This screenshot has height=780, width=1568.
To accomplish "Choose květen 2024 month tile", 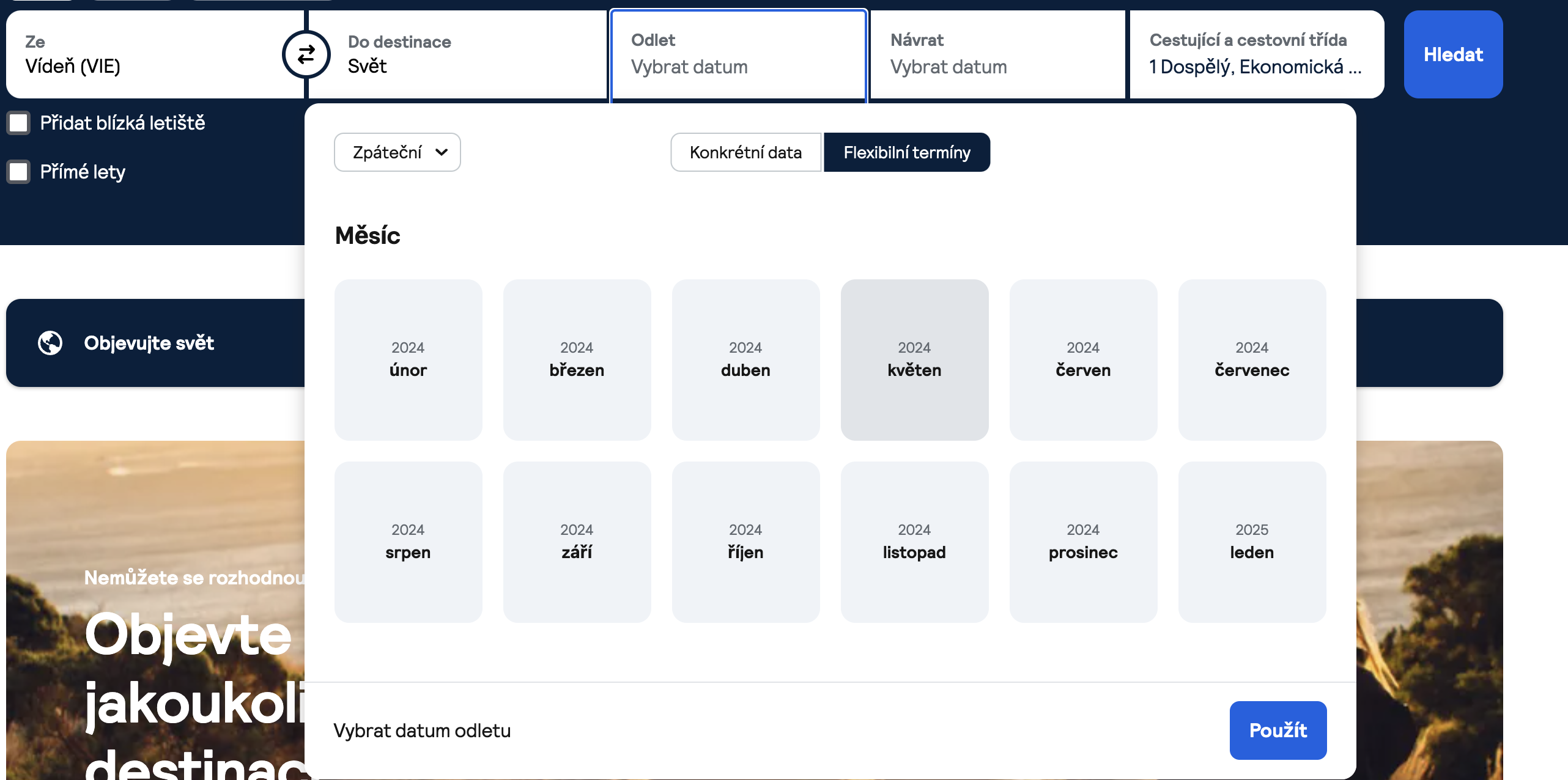I will (x=914, y=359).
